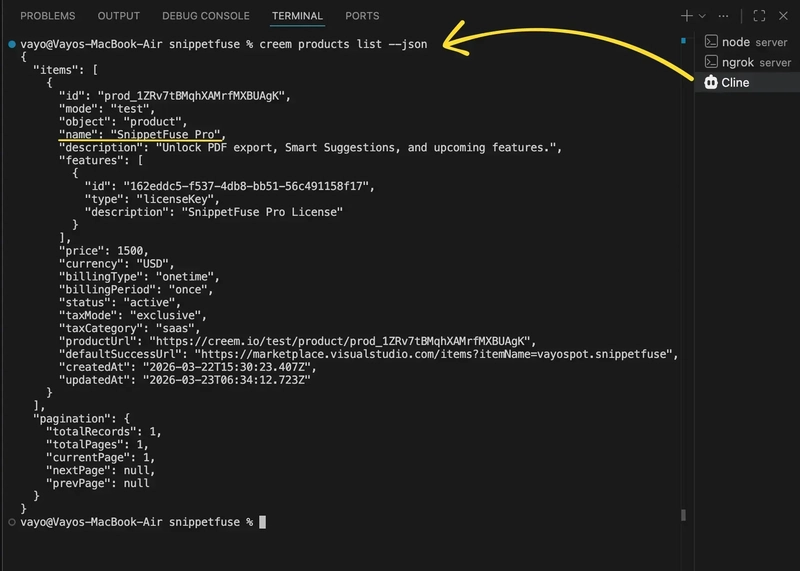Click the "totalRecords": 1 line
Image resolution: width=800 pixels, height=571 pixels.
[x=104, y=432]
